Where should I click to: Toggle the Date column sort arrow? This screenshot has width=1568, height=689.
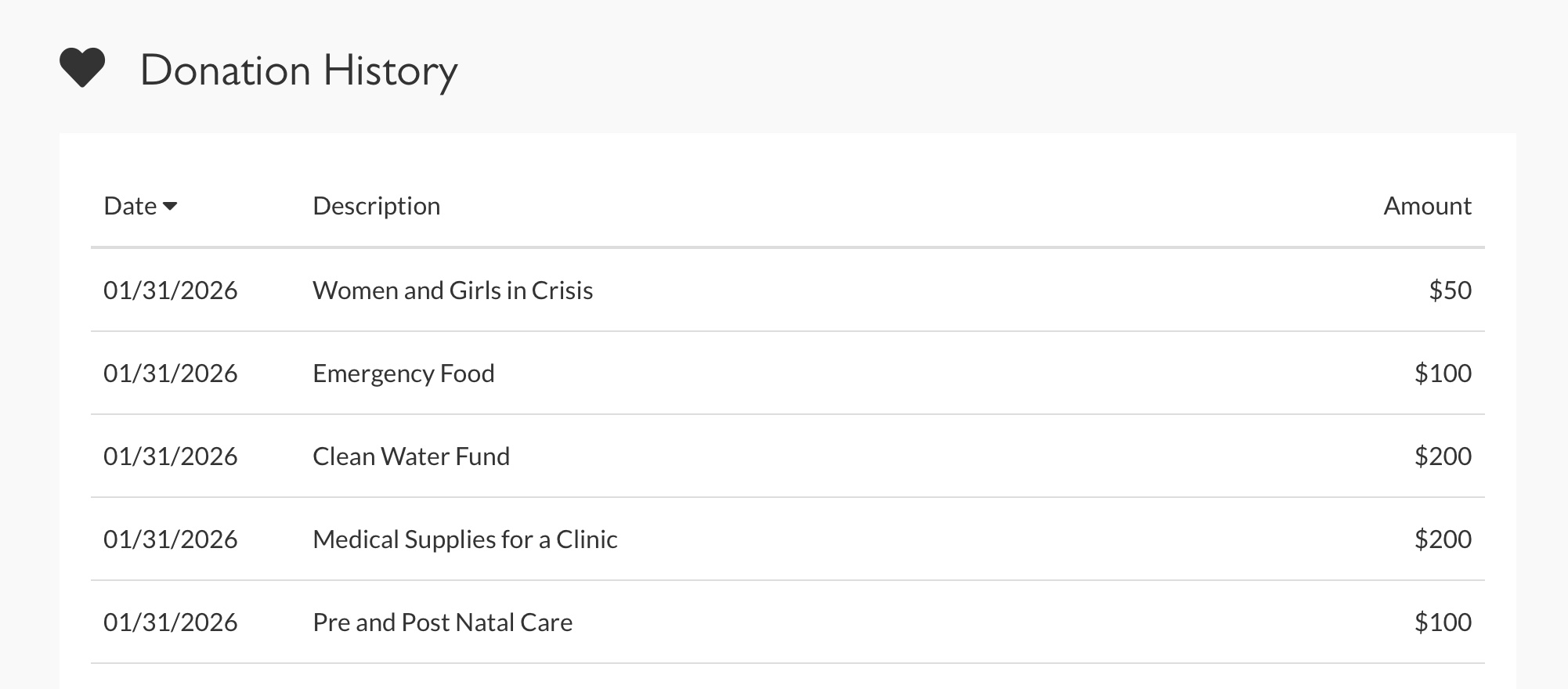pos(170,206)
